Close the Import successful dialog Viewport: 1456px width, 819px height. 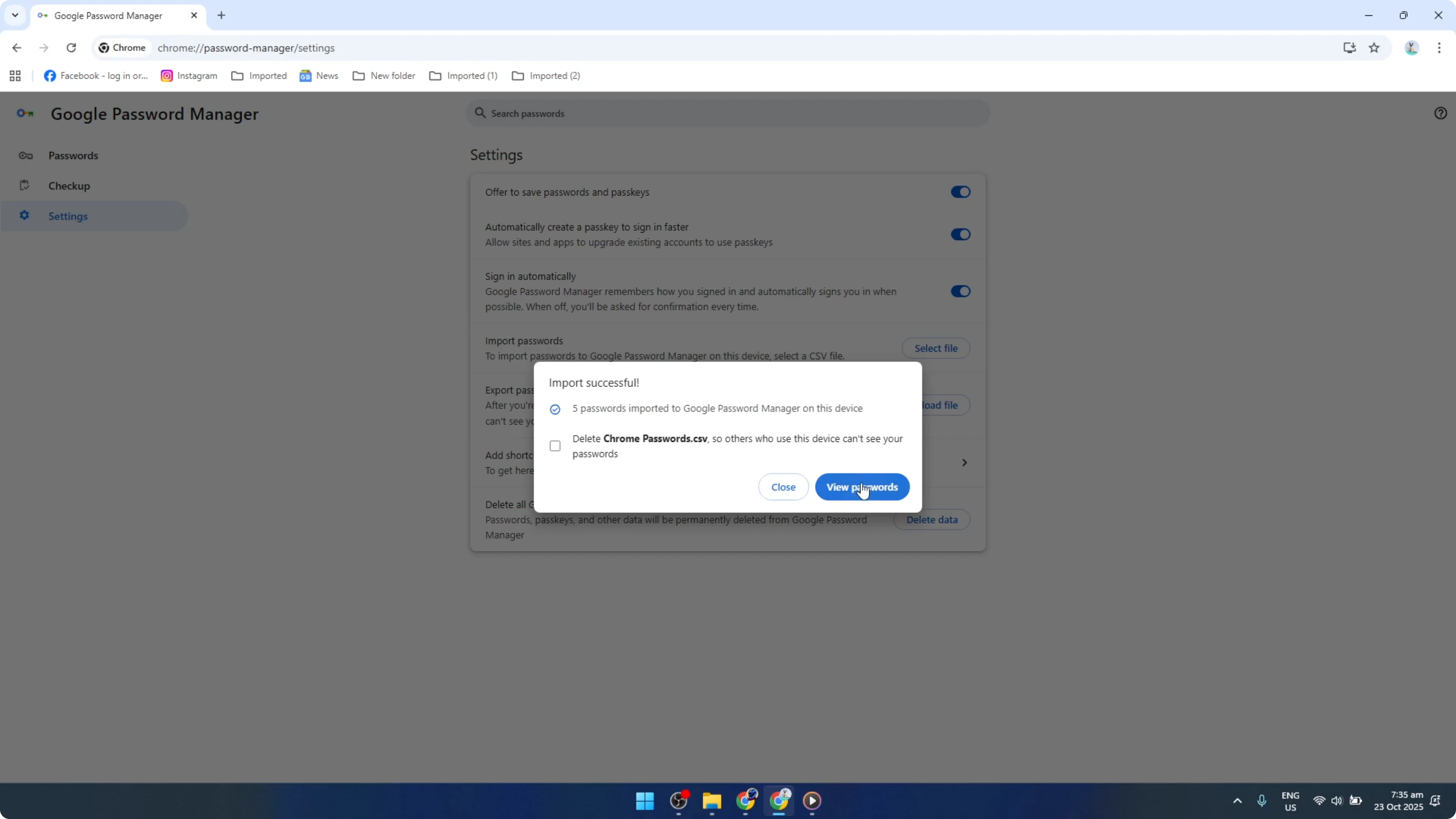tap(783, 487)
